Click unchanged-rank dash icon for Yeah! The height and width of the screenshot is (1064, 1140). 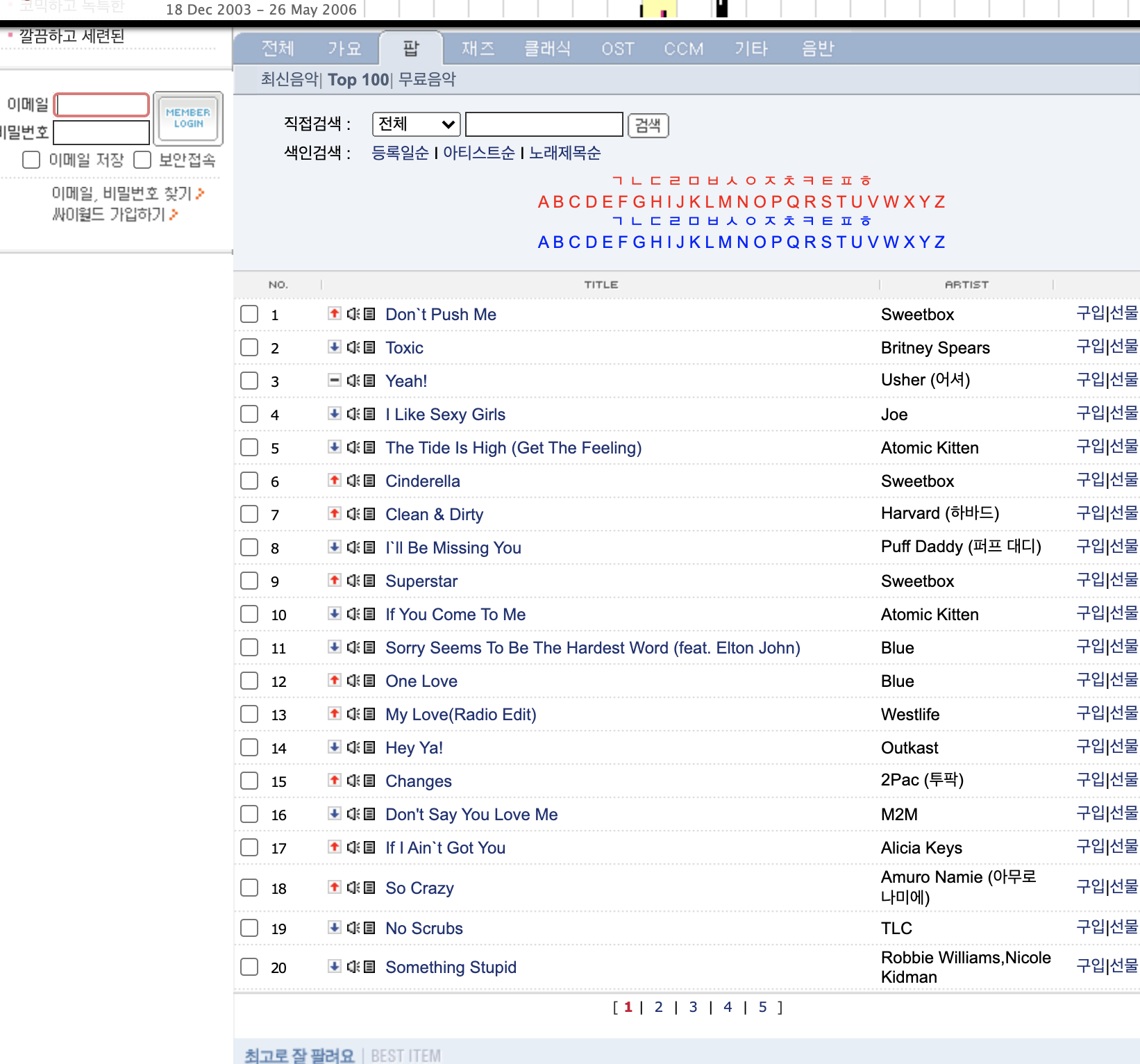click(335, 380)
